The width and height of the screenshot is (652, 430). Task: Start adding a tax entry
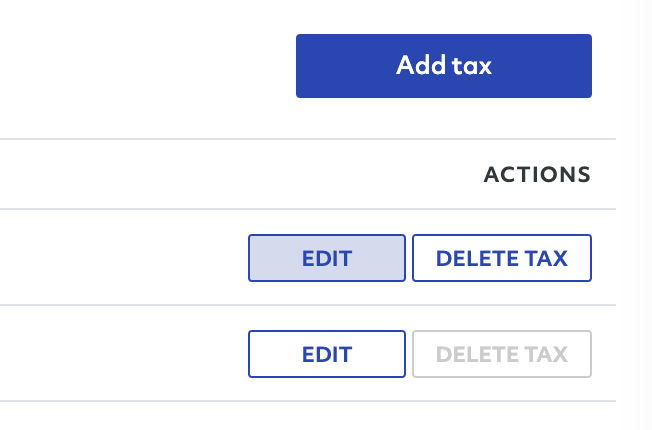[444, 66]
